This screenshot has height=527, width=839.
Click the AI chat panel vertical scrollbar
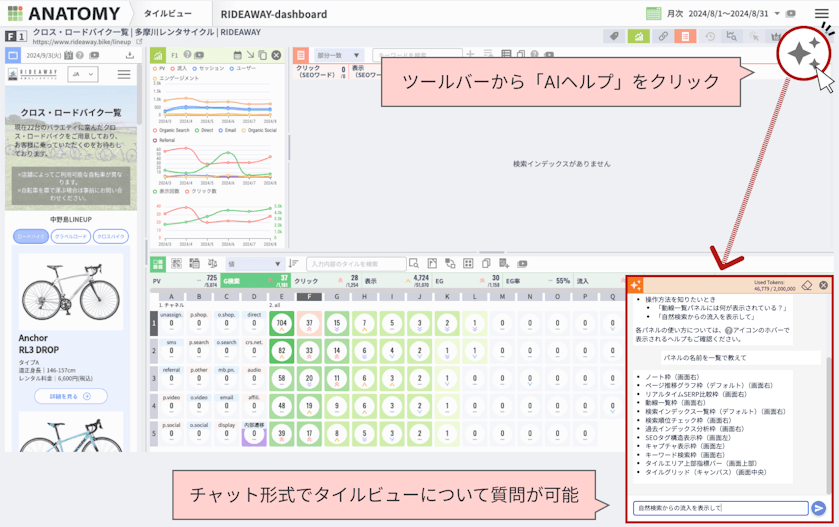coord(830,425)
